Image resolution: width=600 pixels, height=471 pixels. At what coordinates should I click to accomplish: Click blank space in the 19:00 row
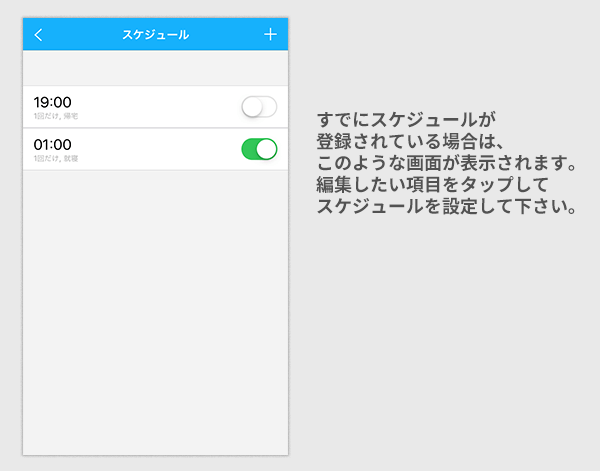tap(160, 107)
